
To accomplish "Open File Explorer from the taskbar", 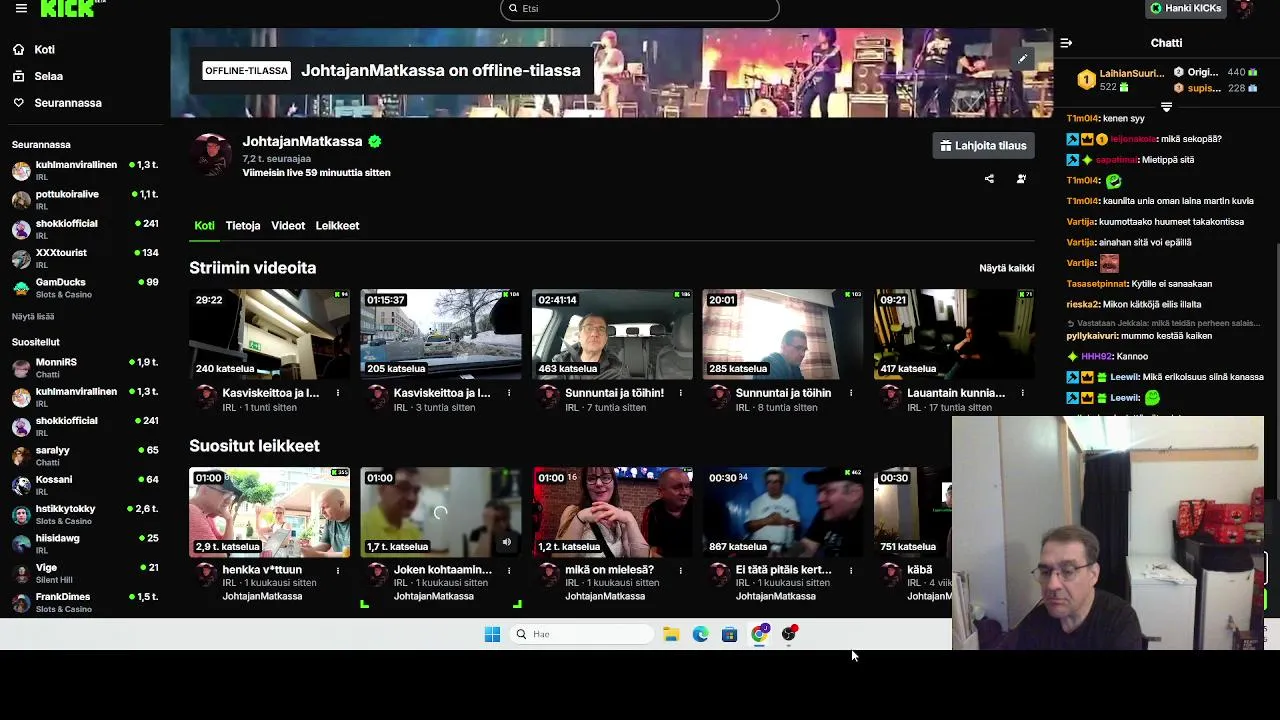I will point(671,634).
